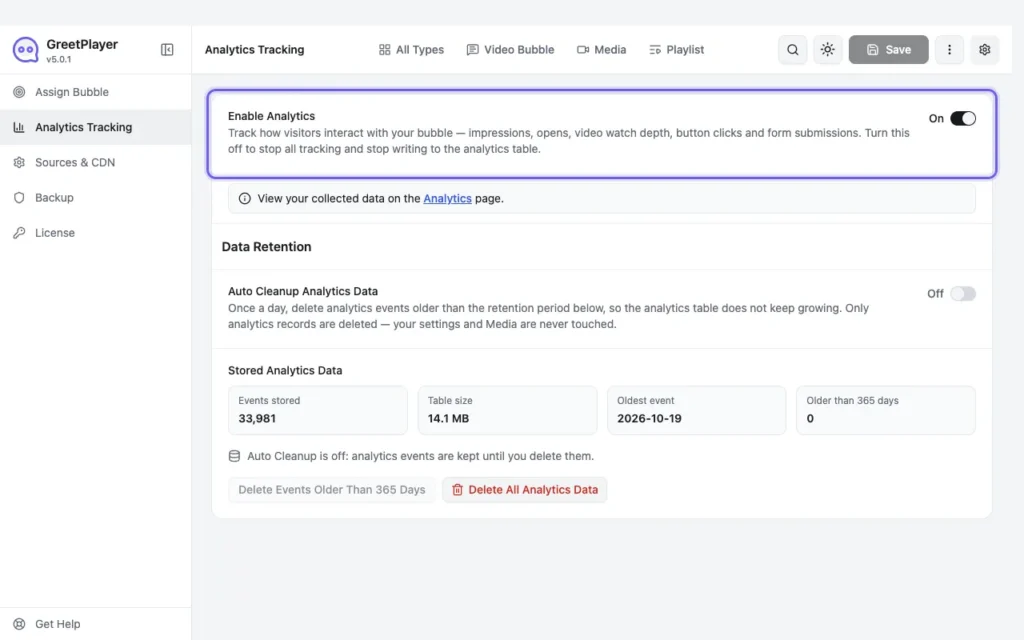This screenshot has height=640, width=1024.
Task: Click the Analytics Tracking page title
Action: tap(255, 50)
